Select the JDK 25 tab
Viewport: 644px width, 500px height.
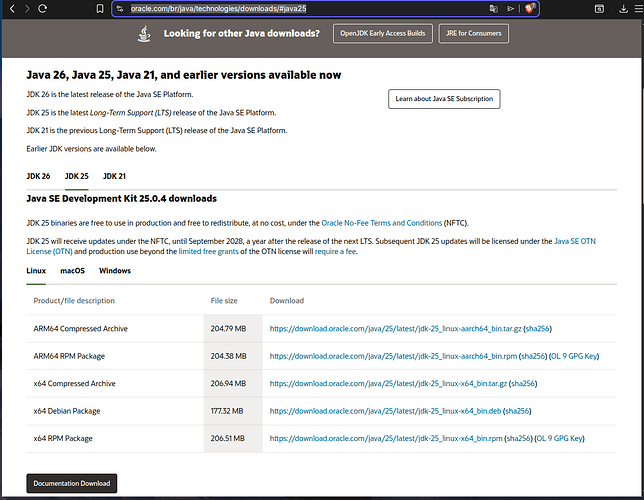click(x=77, y=176)
